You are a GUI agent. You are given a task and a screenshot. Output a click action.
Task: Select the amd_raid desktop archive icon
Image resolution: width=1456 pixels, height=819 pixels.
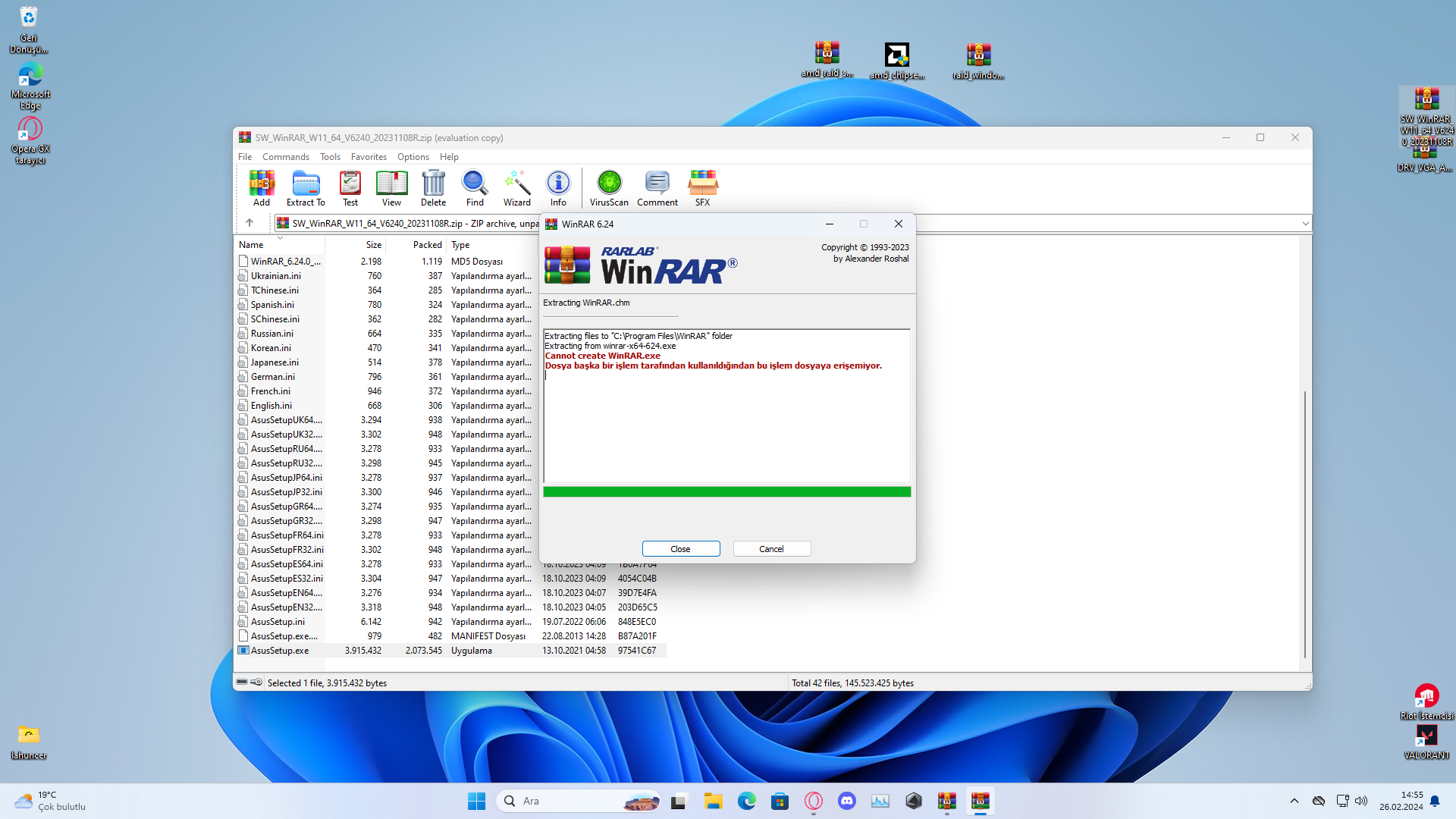point(827,60)
